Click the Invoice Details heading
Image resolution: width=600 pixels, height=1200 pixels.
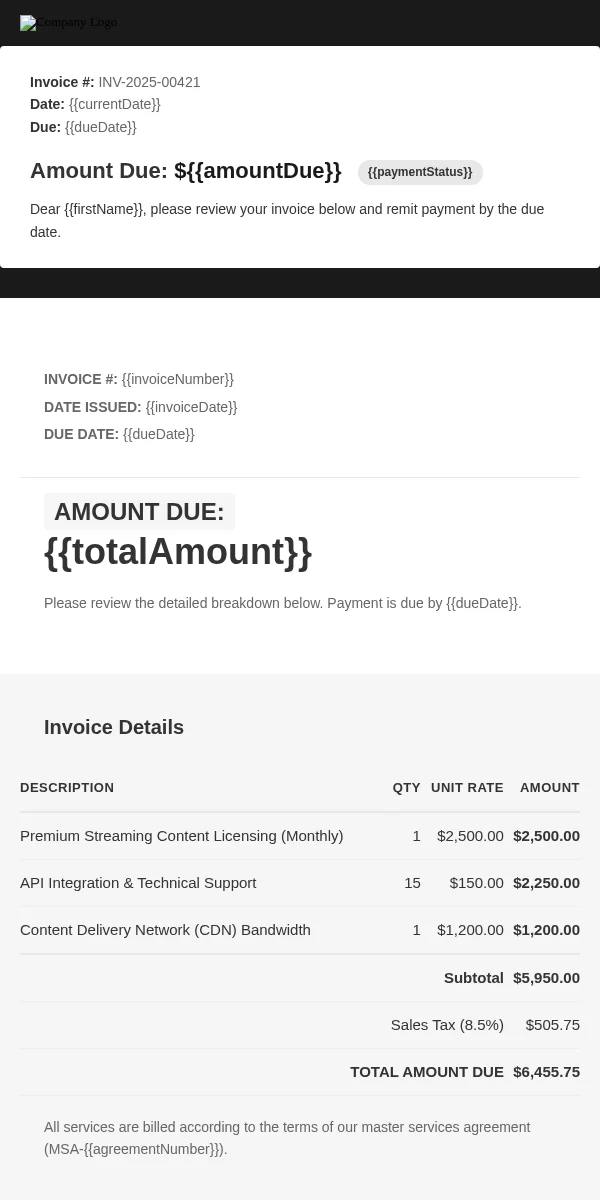[x=114, y=727]
